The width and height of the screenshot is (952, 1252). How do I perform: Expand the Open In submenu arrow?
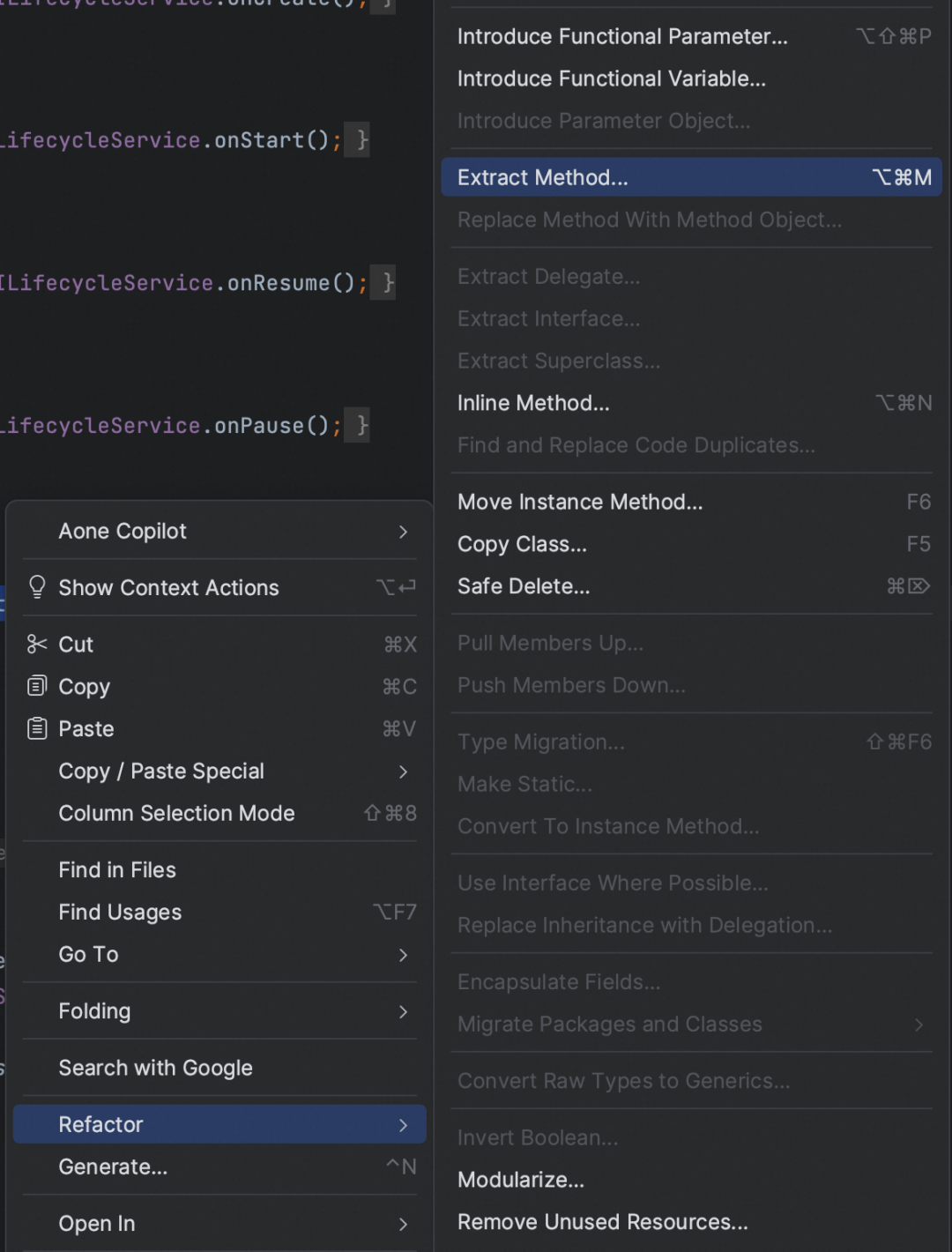click(x=403, y=1224)
